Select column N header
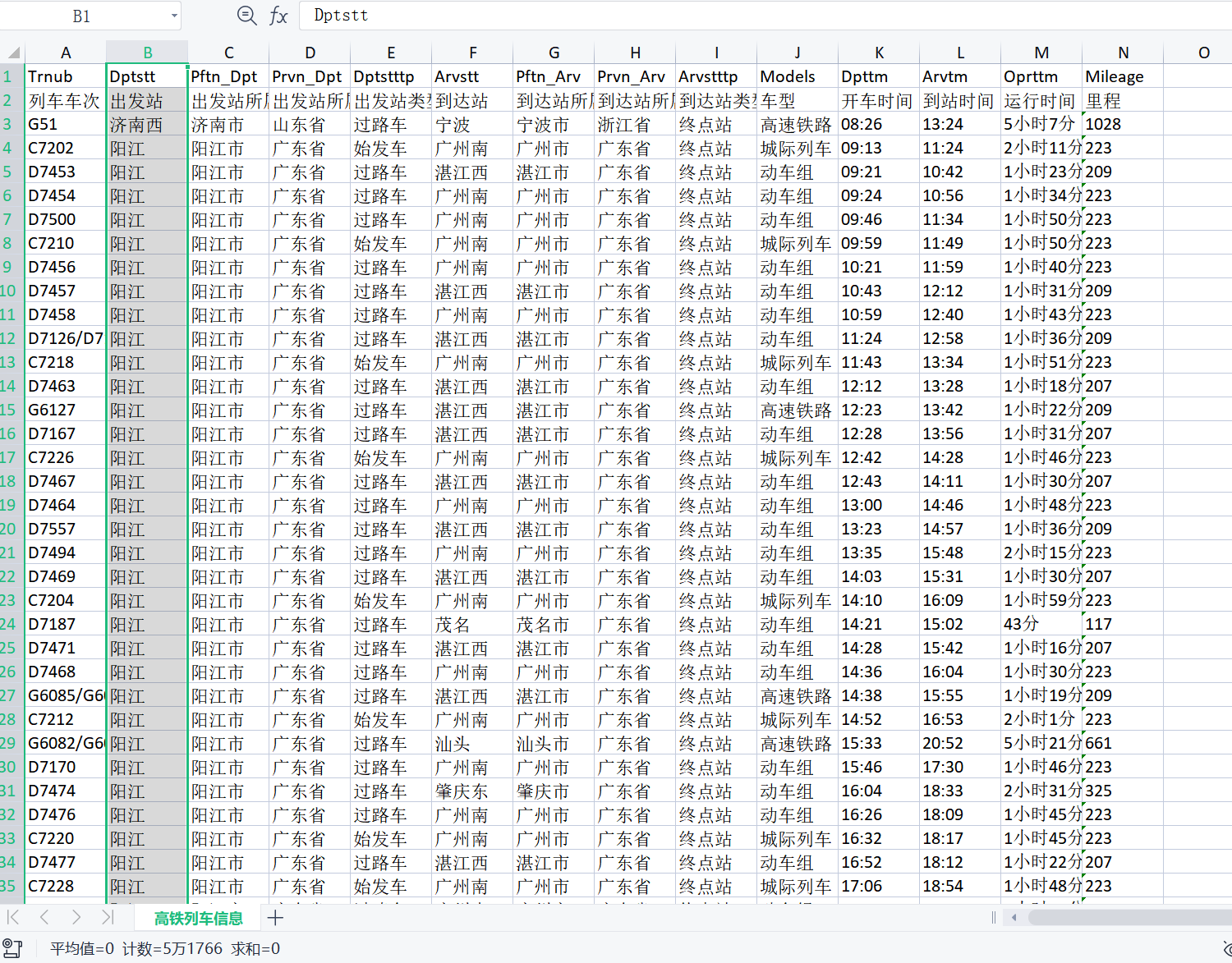The width and height of the screenshot is (1232, 963). (1123, 53)
